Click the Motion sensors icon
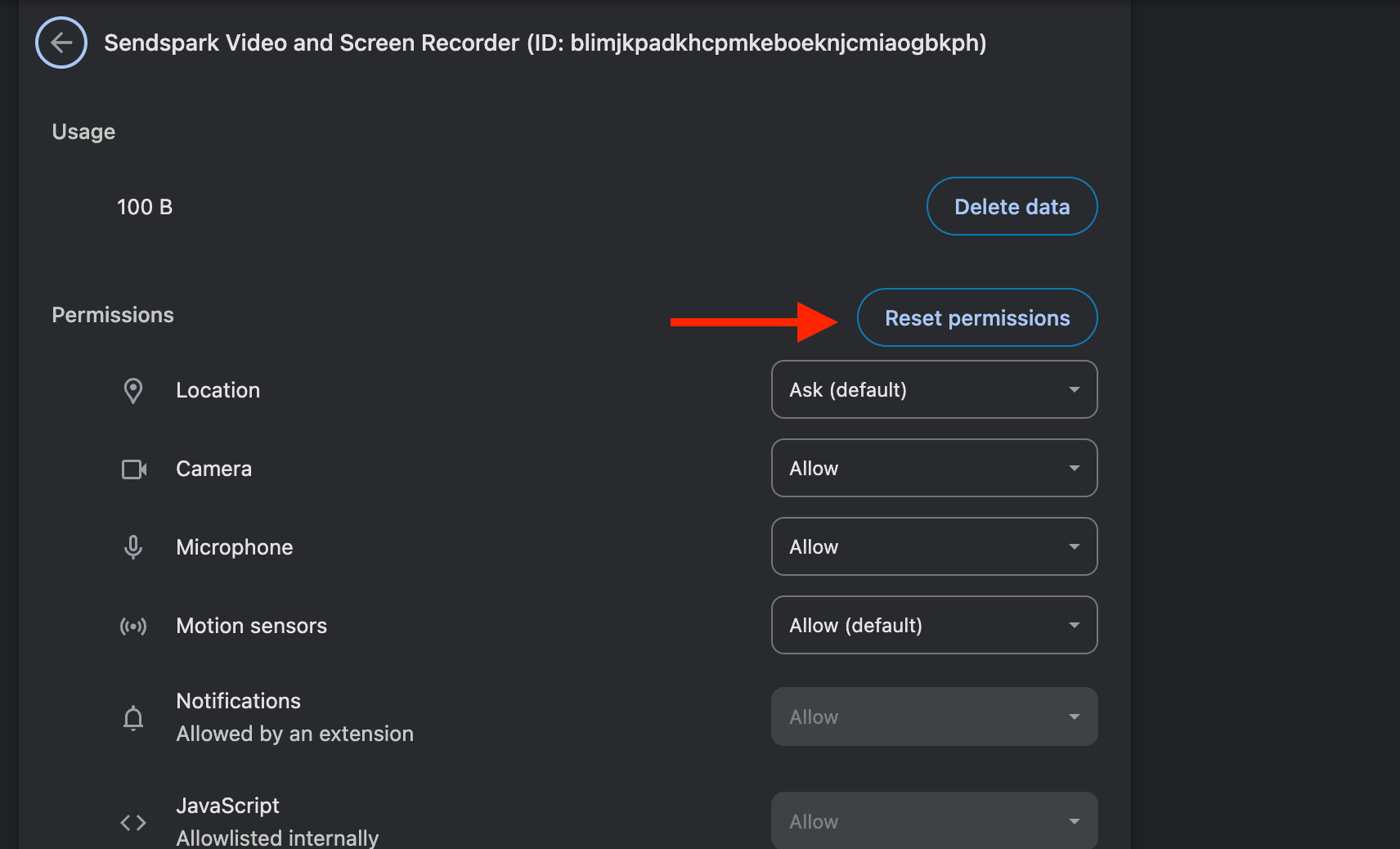 click(x=133, y=627)
